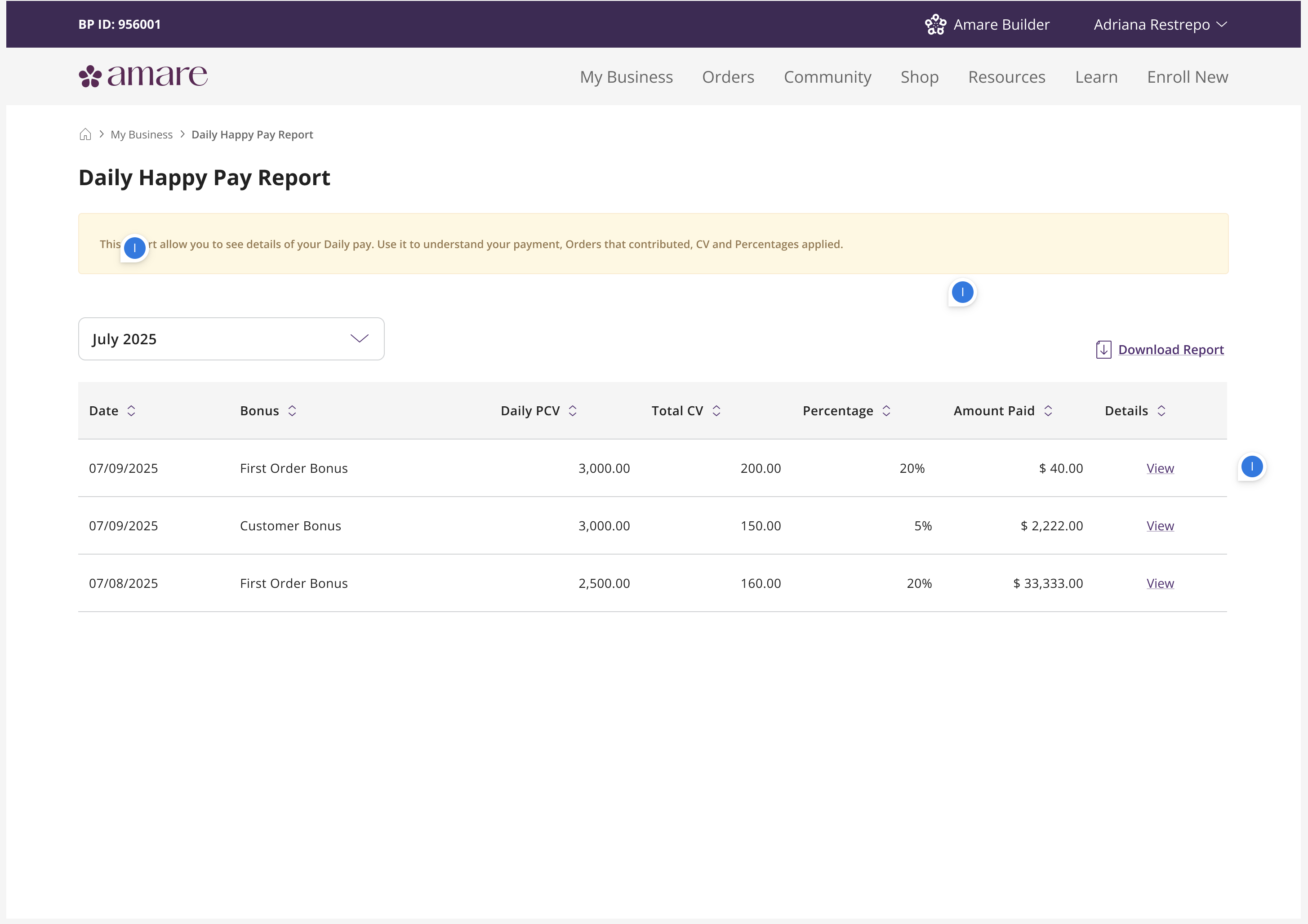Expand the Adriana Restrepo account menu

(1161, 25)
